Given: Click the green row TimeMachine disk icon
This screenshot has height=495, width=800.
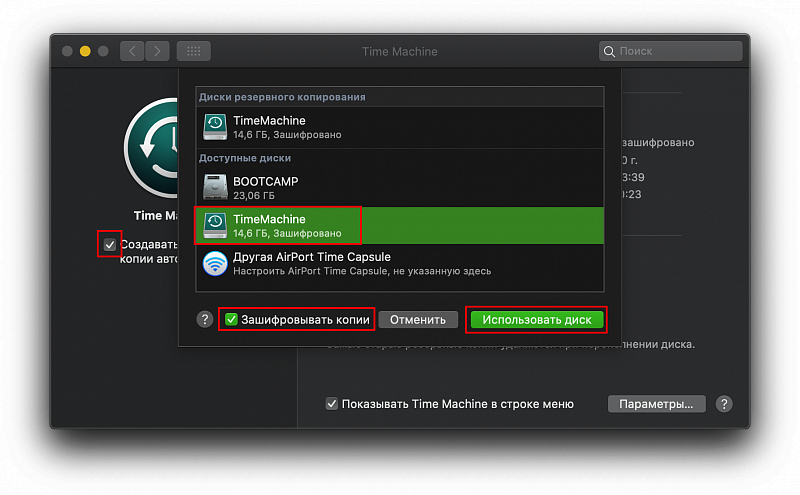Looking at the screenshot, I should tap(215, 226).
